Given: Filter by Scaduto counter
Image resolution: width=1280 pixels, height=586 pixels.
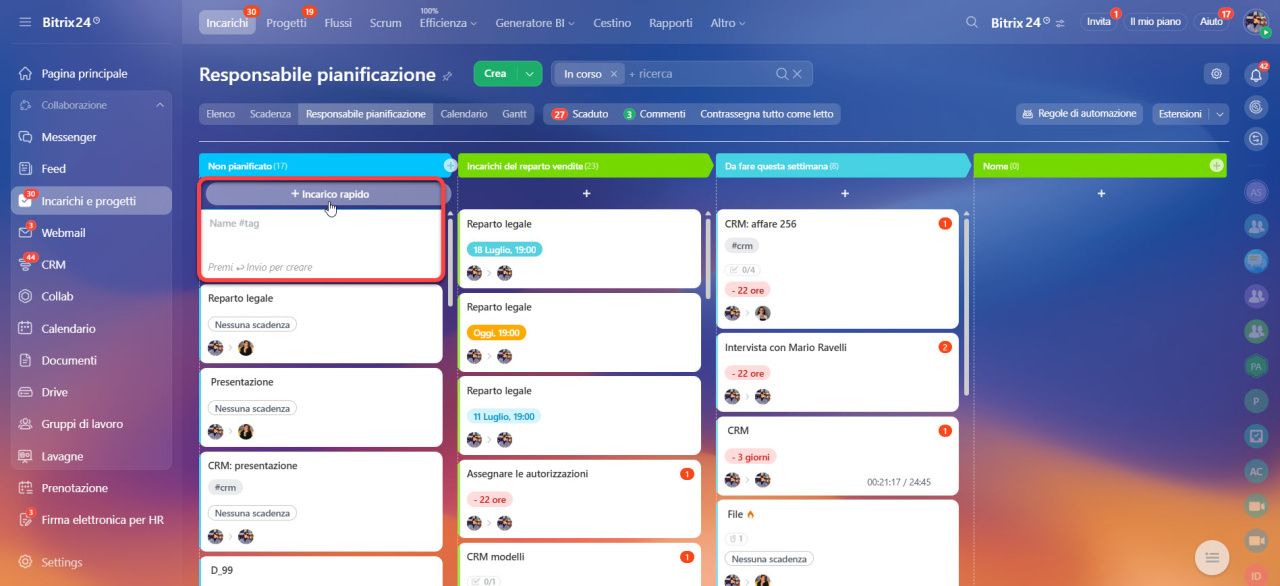Looking at the screenshot, I should 580,114.
